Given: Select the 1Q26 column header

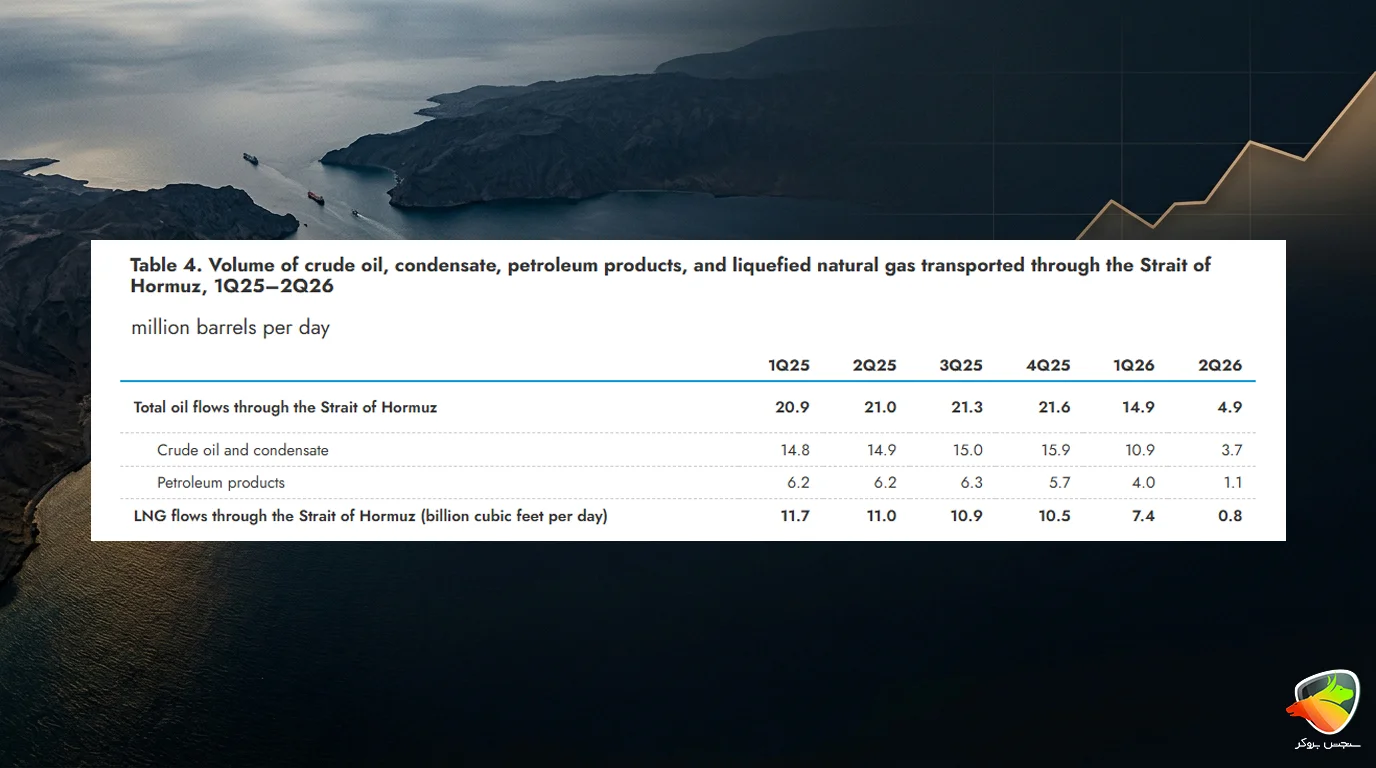Looking at the screenshot, I should coord(1134,365).
